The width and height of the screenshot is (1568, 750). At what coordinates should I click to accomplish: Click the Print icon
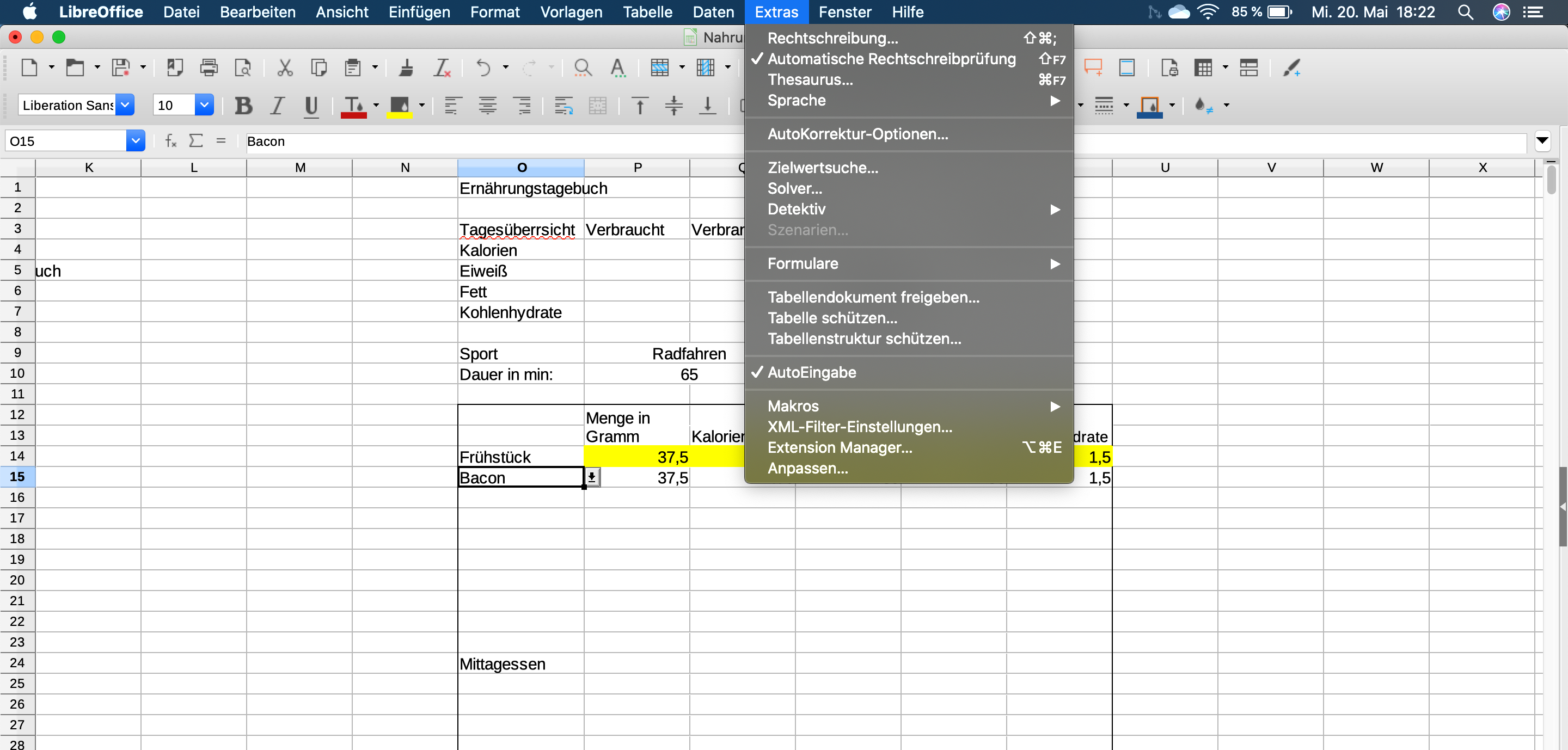pyautogui.click(x=209, y=67)
